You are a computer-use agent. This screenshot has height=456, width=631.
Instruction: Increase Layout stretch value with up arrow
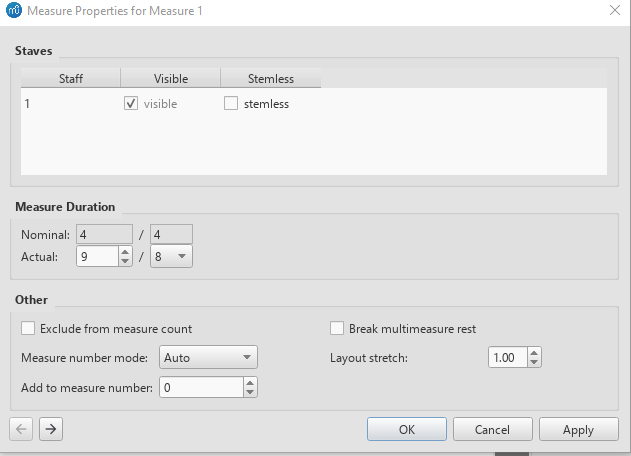click(x=534, y=353)
